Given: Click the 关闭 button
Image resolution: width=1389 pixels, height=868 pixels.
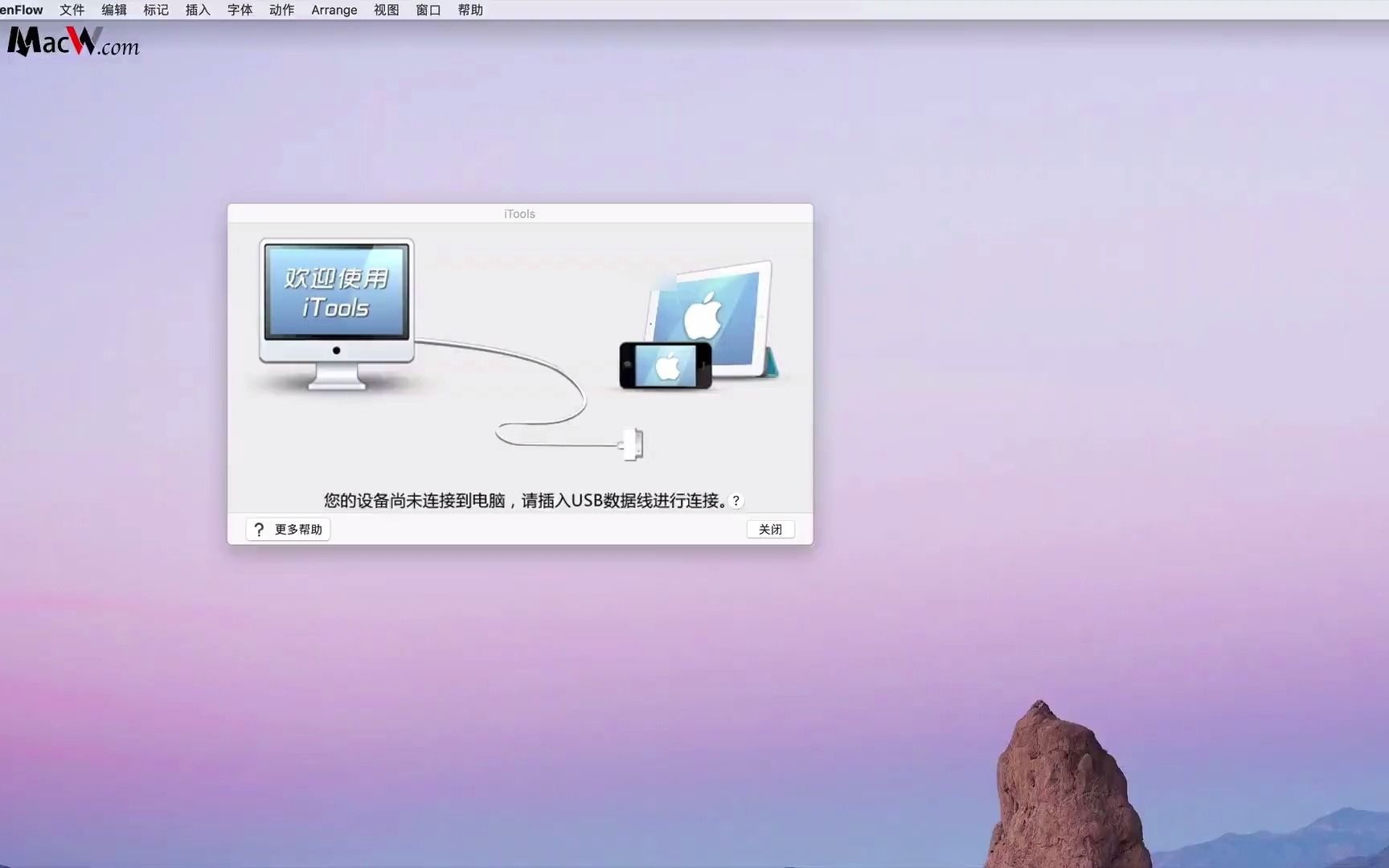Looking at the screenshot, I should (769, 529).
